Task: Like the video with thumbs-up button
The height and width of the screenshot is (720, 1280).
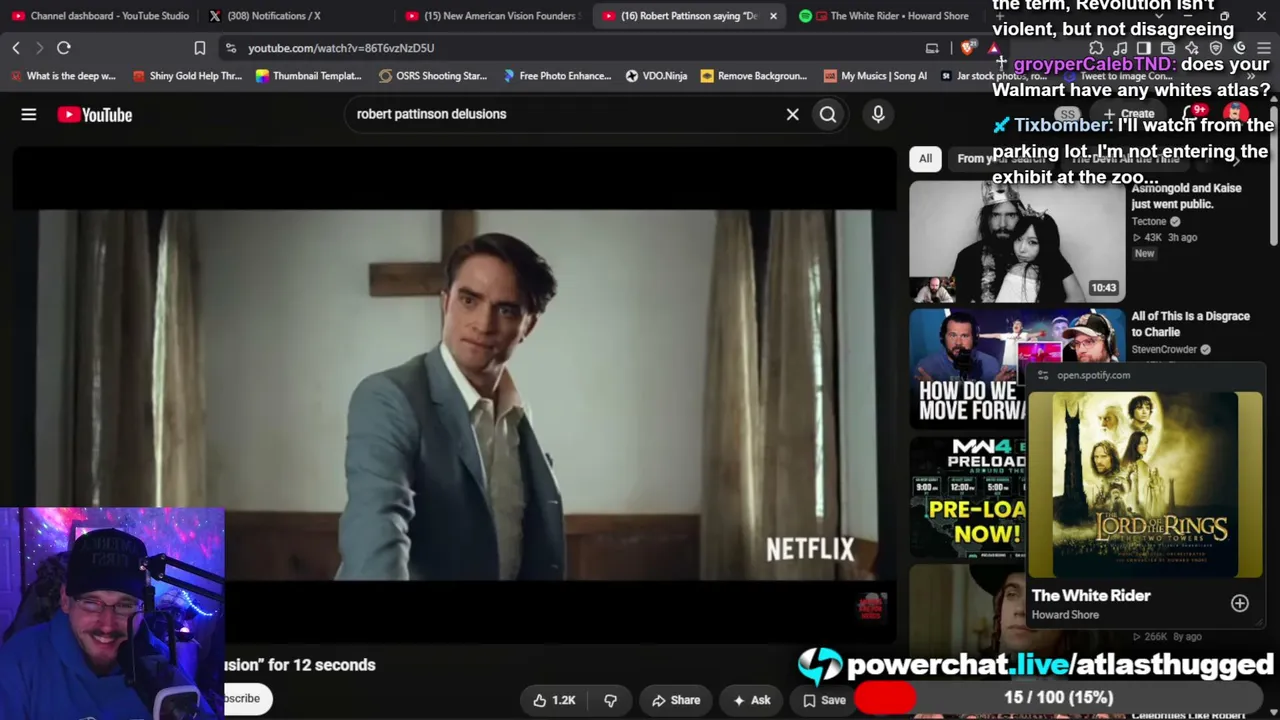Action: [552, 700]
